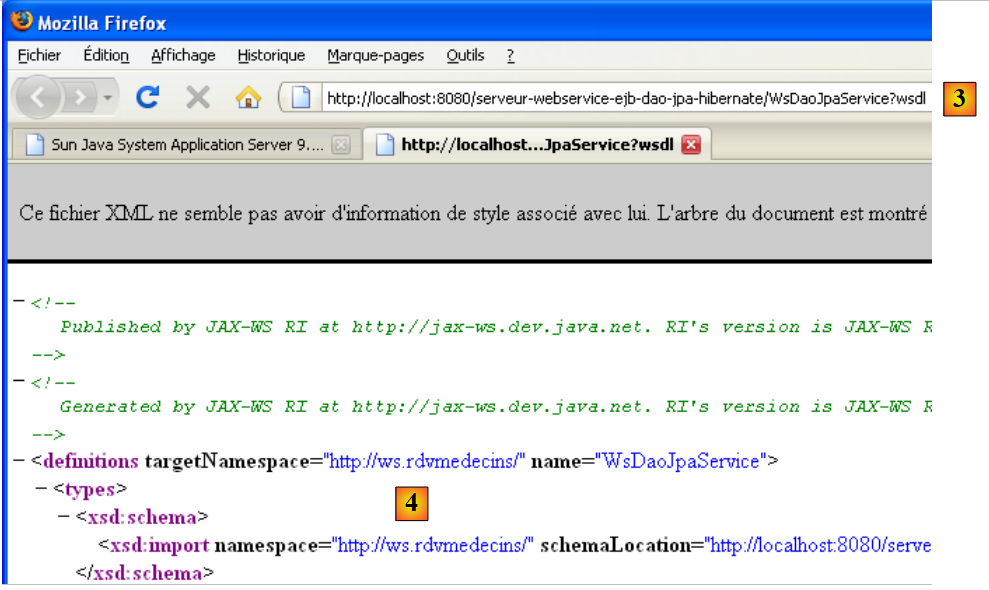Collapse the xsd:schema XML element
The height and width of the screenshot is (590, 989).
62,517
